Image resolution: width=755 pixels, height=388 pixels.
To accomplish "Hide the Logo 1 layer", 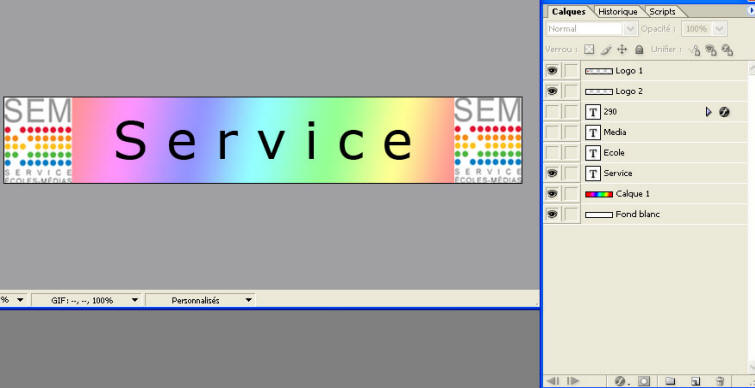I will 552,71.
